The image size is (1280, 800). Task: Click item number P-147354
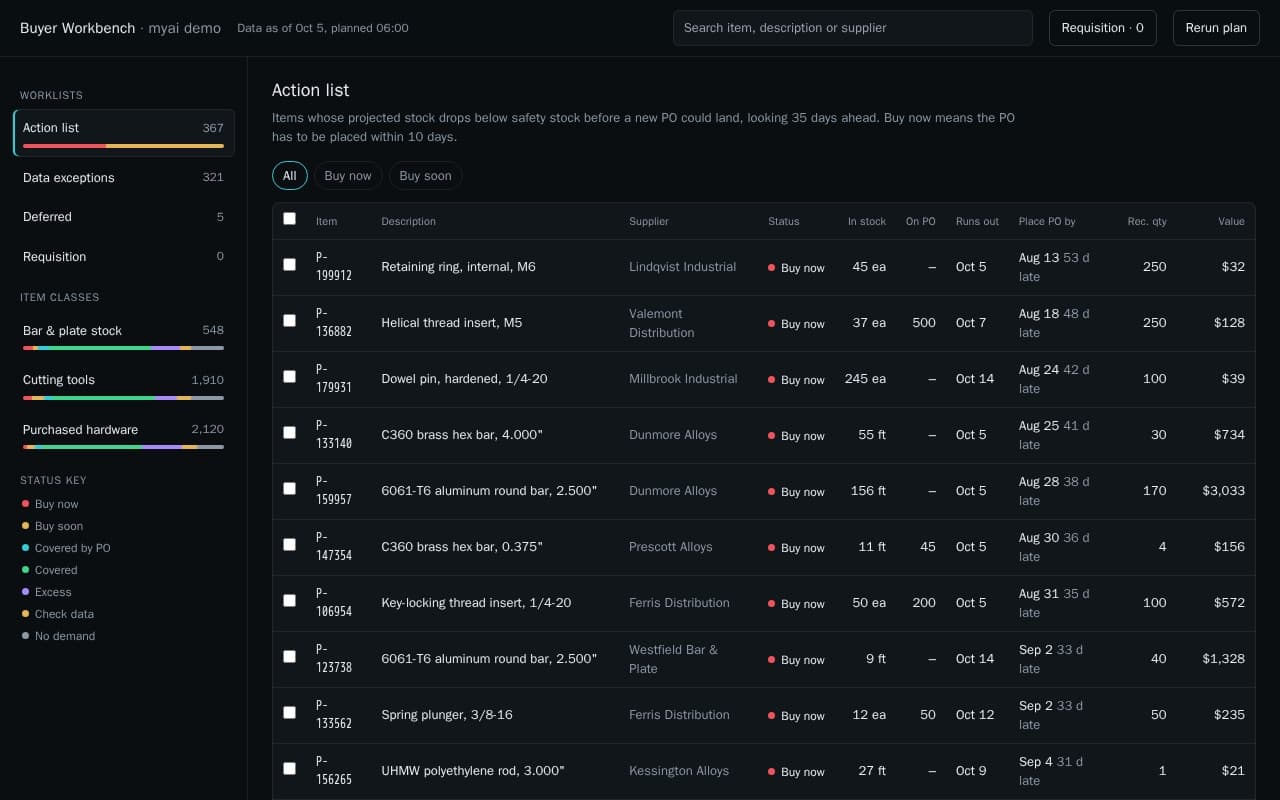coord(334,546)
